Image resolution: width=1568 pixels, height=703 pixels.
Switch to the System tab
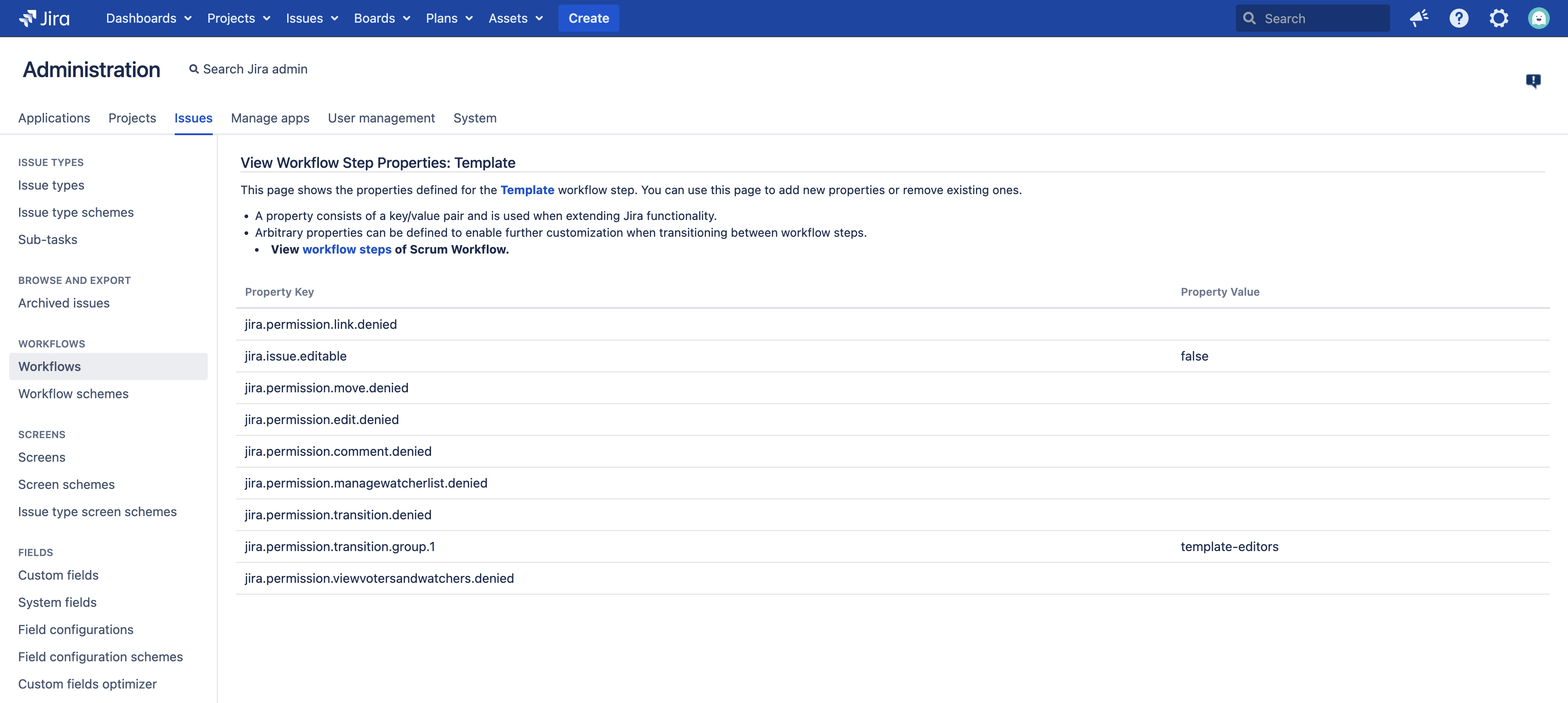tap(474, 118)
